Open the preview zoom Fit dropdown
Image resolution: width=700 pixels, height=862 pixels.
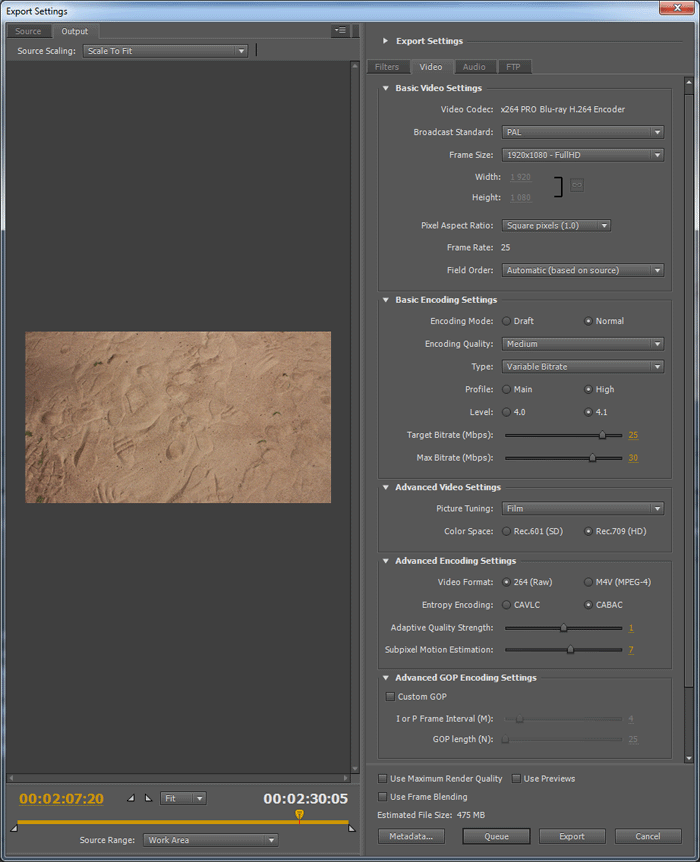[183, 798]
